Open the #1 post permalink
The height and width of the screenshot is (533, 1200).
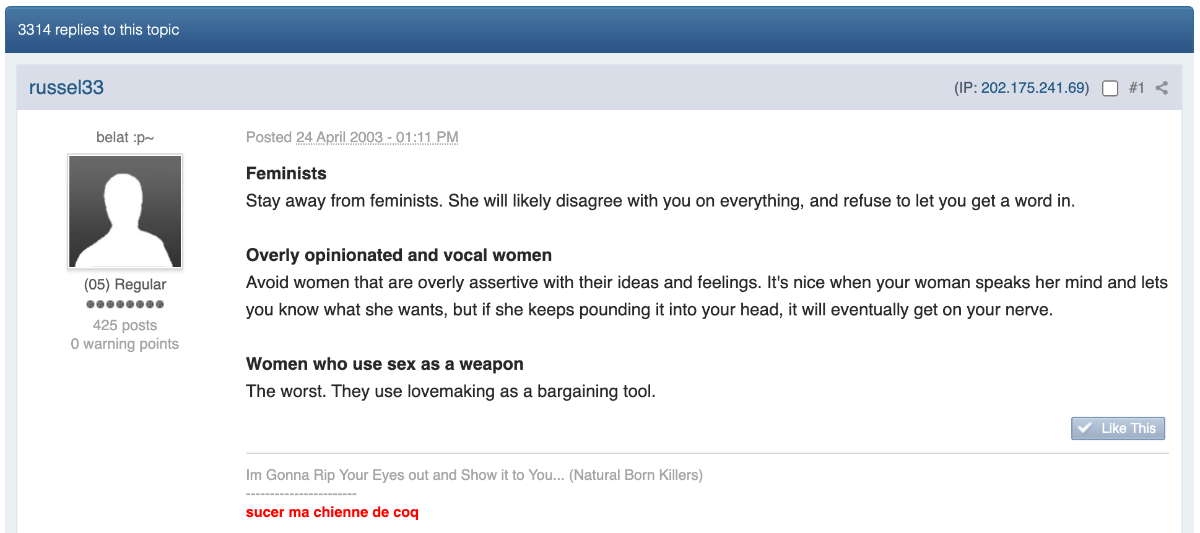pos(1136,88)
